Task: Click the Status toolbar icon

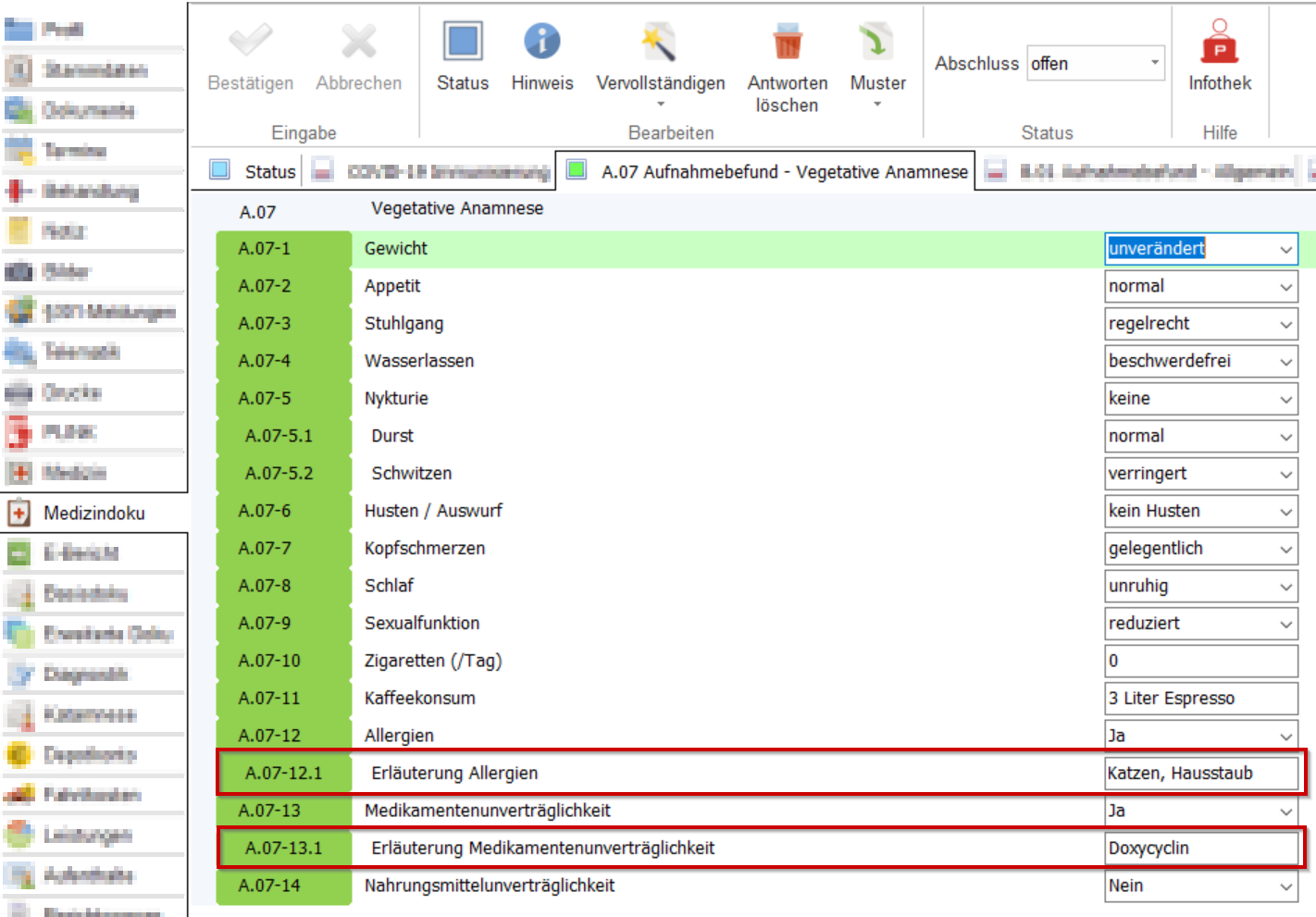Action: point(462,43)
